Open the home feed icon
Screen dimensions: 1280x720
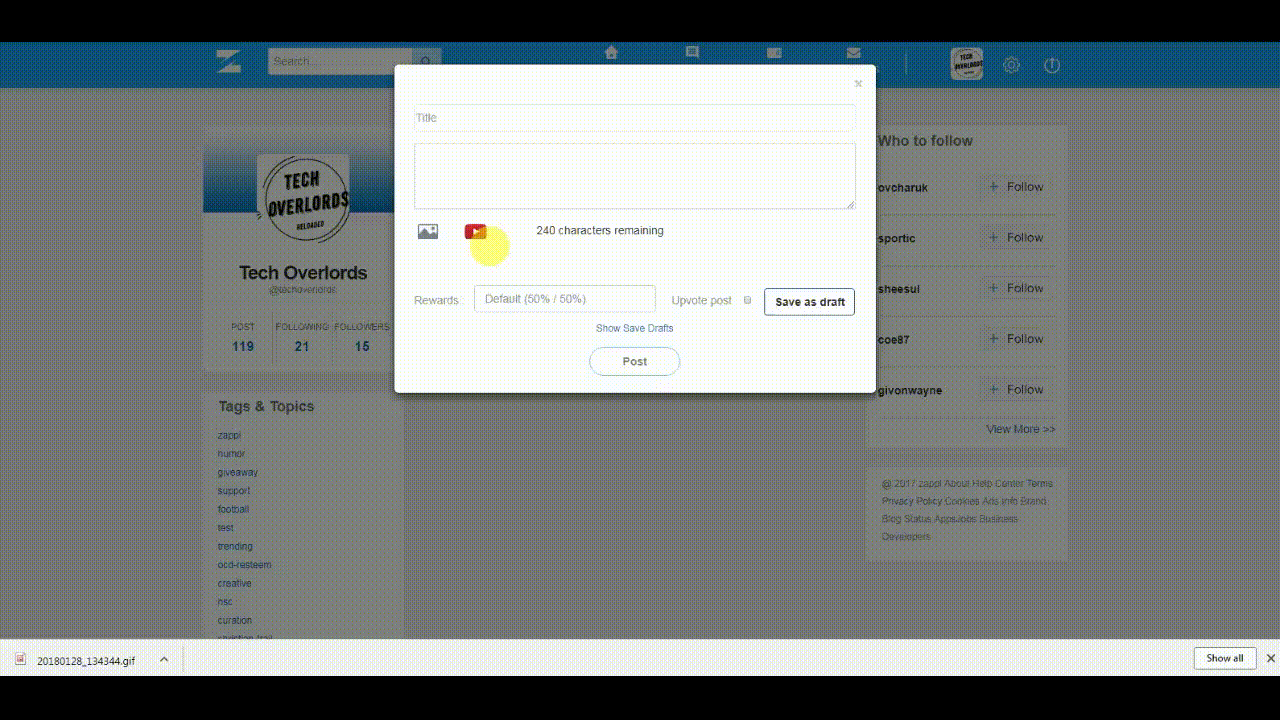(611, 53)
